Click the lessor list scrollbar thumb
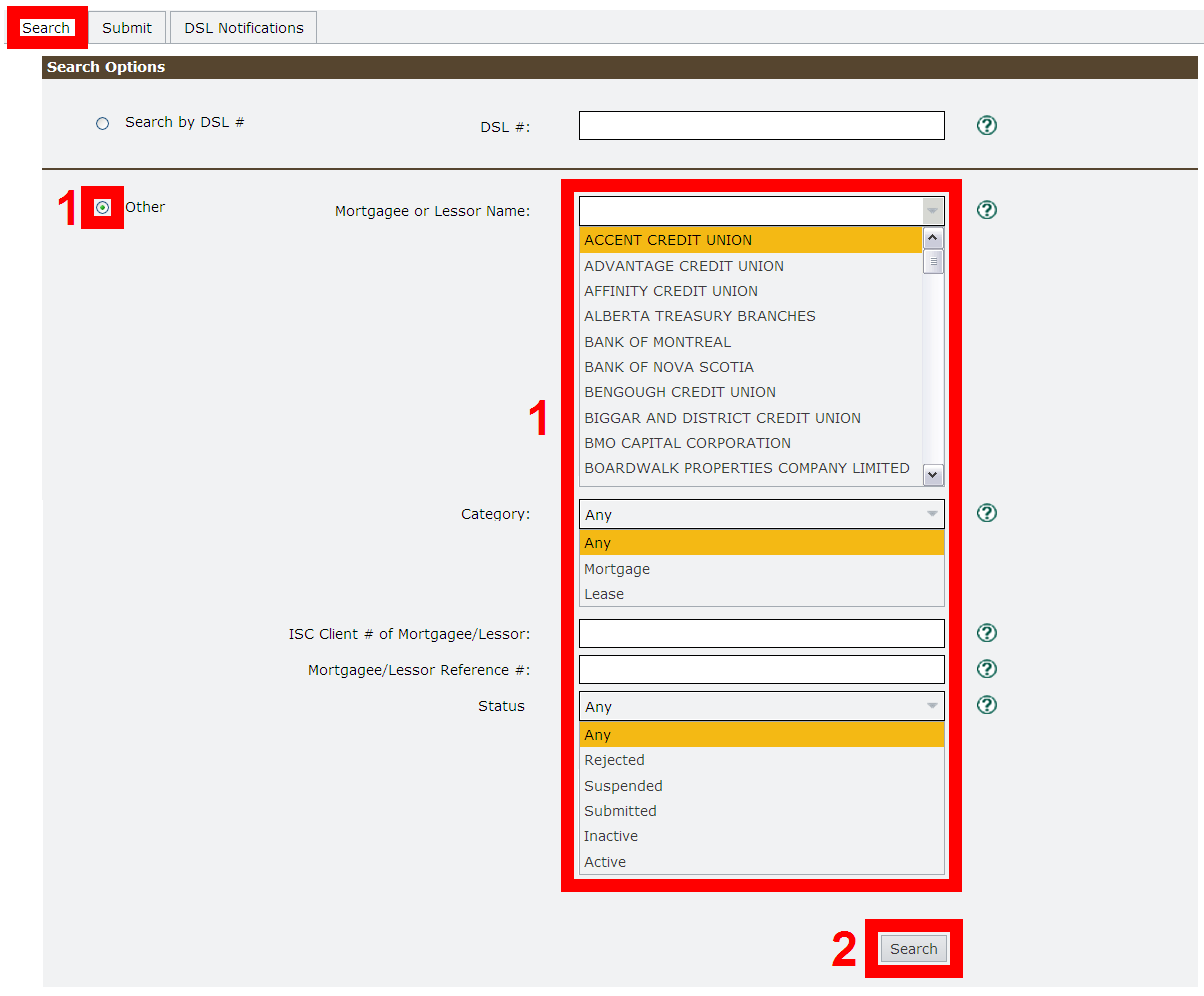 [933, 262]
